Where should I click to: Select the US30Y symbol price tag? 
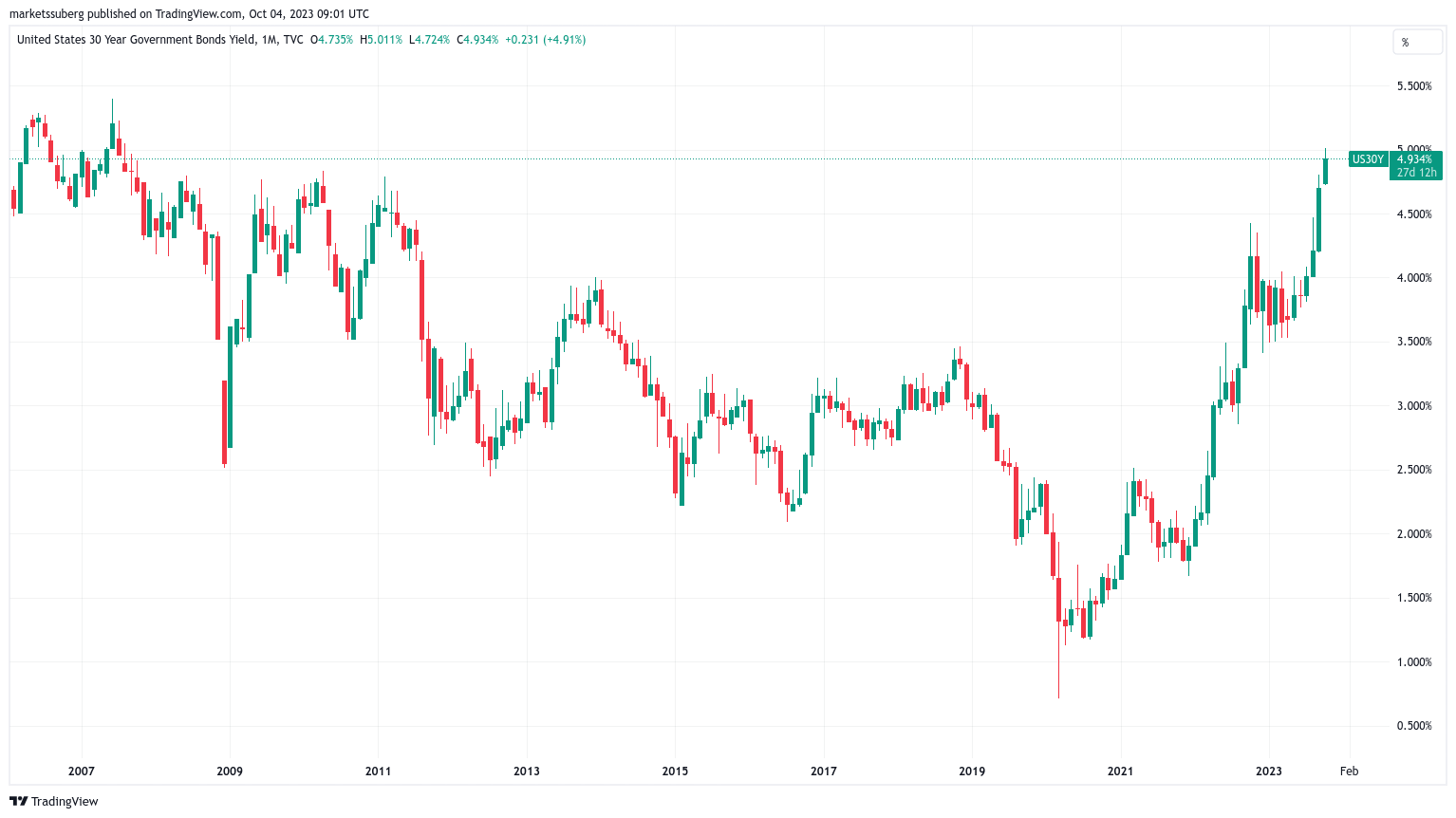(x=1368, y=159)
